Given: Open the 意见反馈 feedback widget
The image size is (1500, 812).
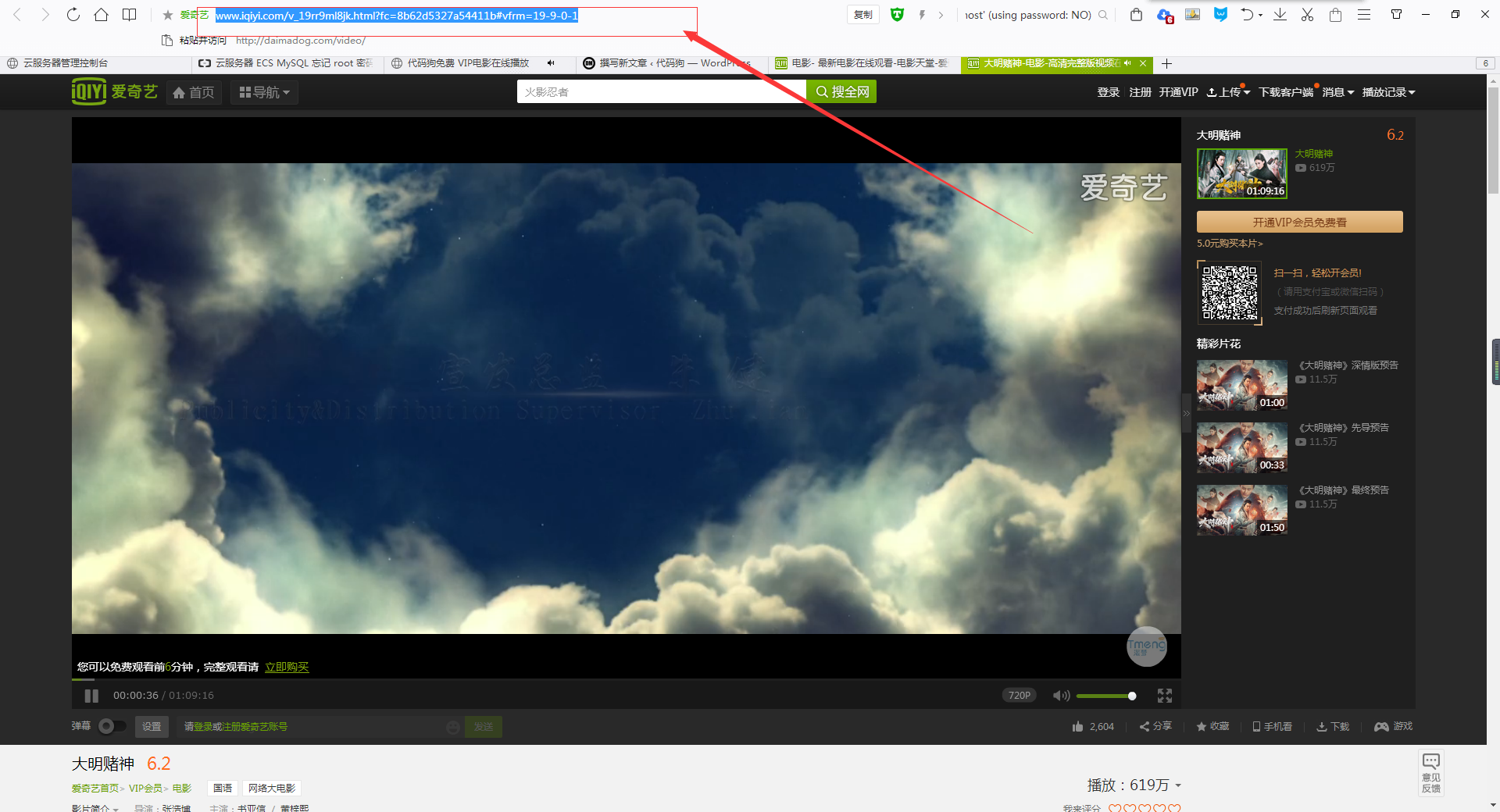Looking at the screenshot, I should pyautogui.click(x=1431, y=774).
